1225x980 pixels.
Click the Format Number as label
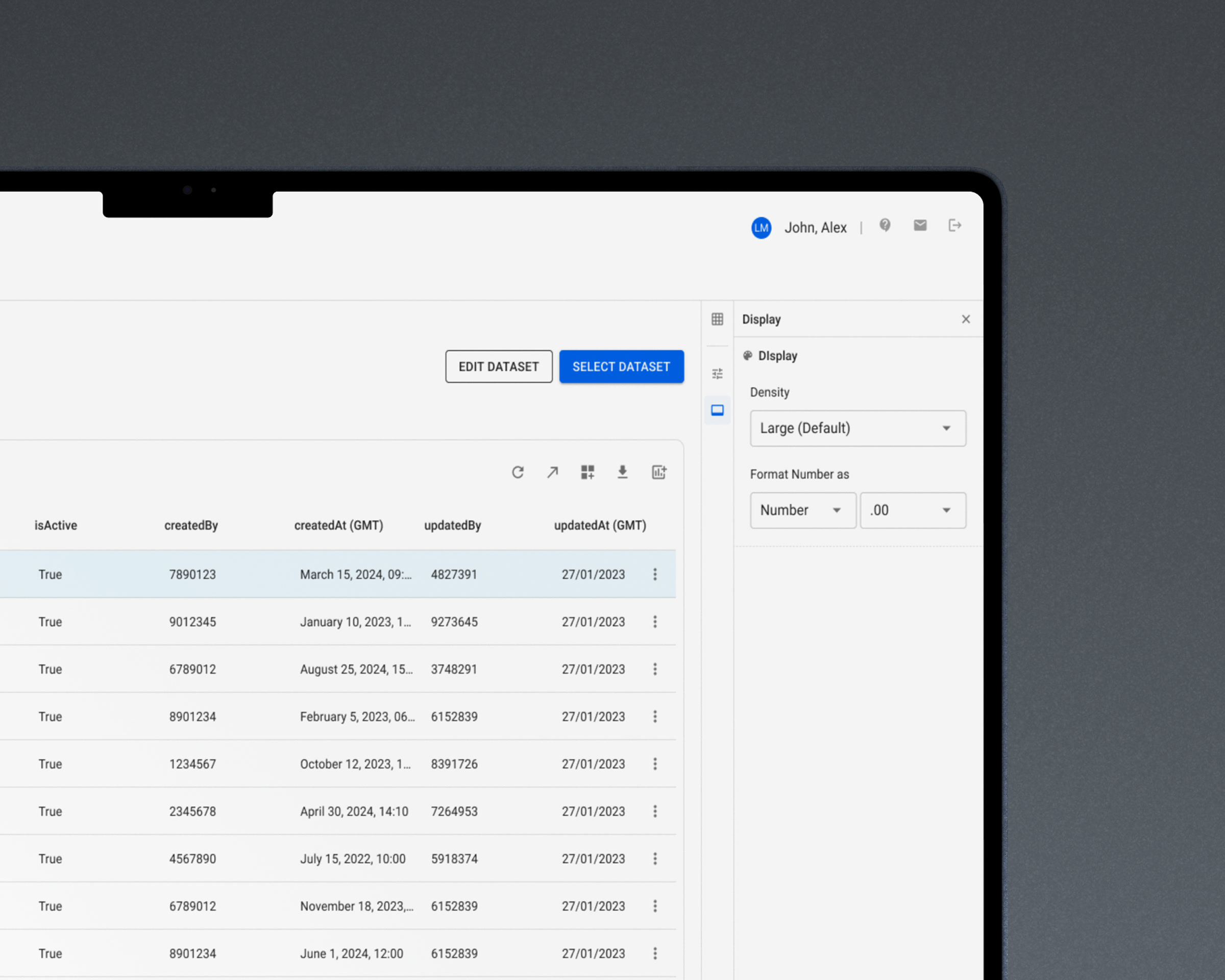coord(799,474)
